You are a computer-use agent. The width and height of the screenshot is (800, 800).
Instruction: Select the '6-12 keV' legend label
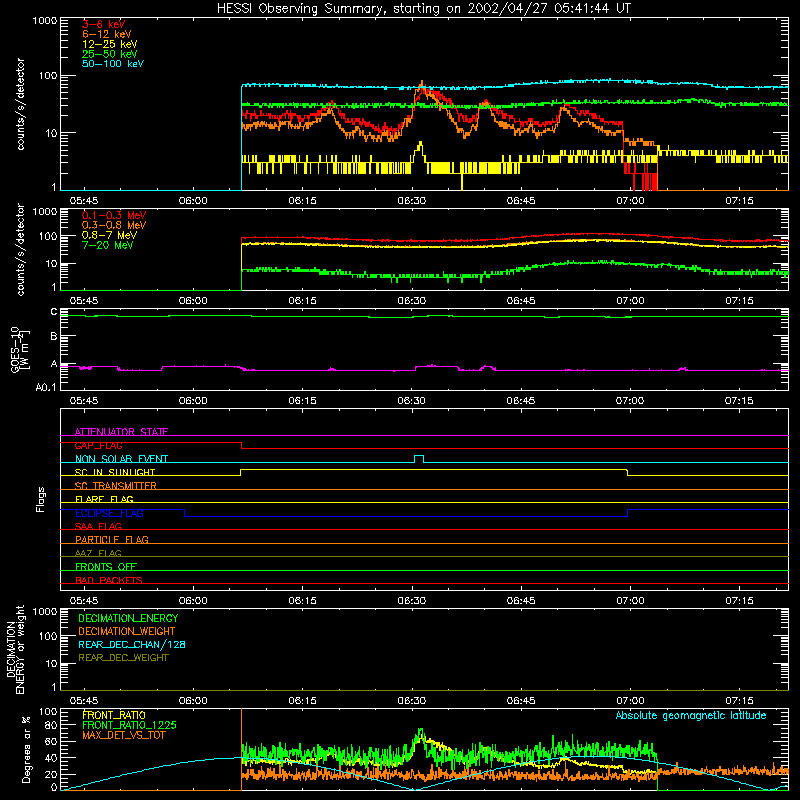(x=107, y=34)
